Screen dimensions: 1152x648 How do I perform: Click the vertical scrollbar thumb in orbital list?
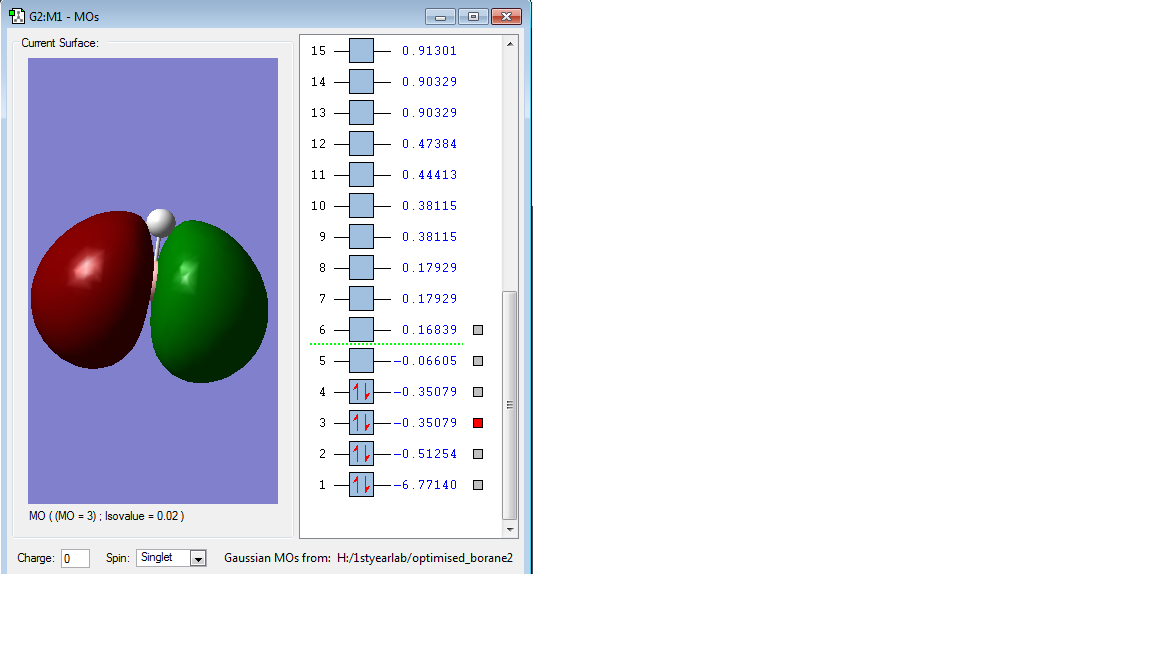click(510, 405)
